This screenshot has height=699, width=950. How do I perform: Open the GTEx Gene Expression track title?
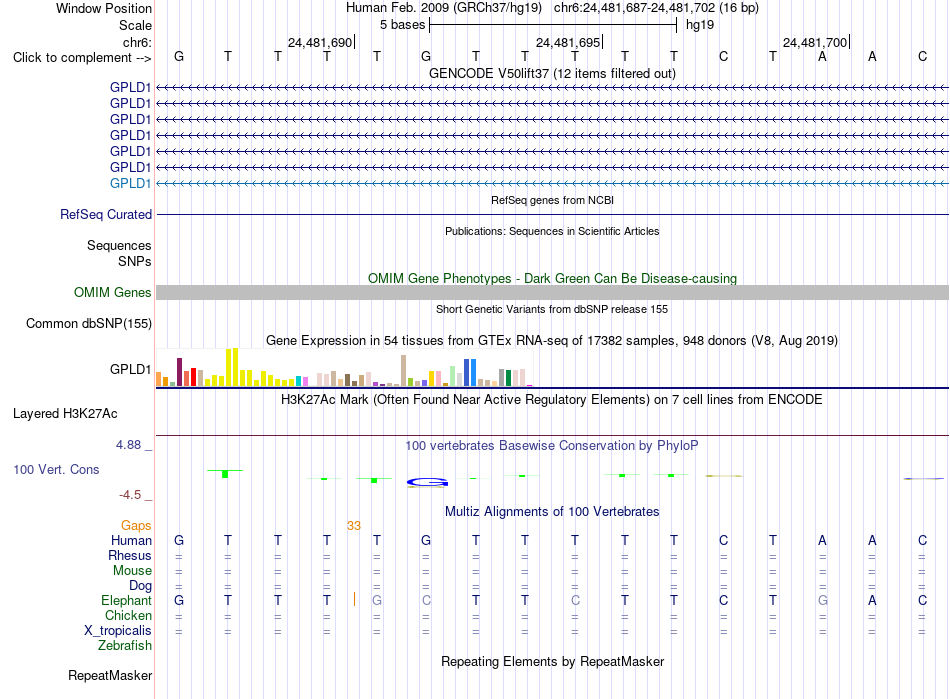(x=552, y=340)
